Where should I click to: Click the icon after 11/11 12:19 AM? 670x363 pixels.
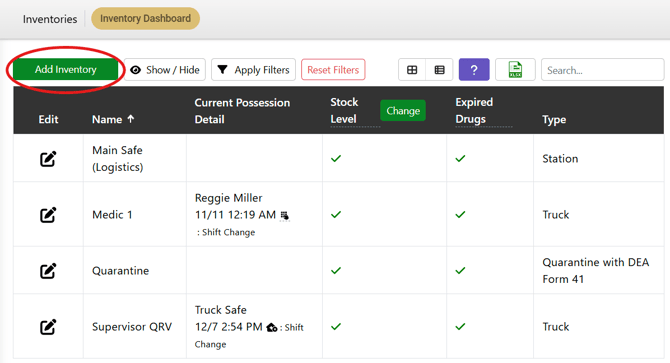pyautogui.click(x=285, y=216)
